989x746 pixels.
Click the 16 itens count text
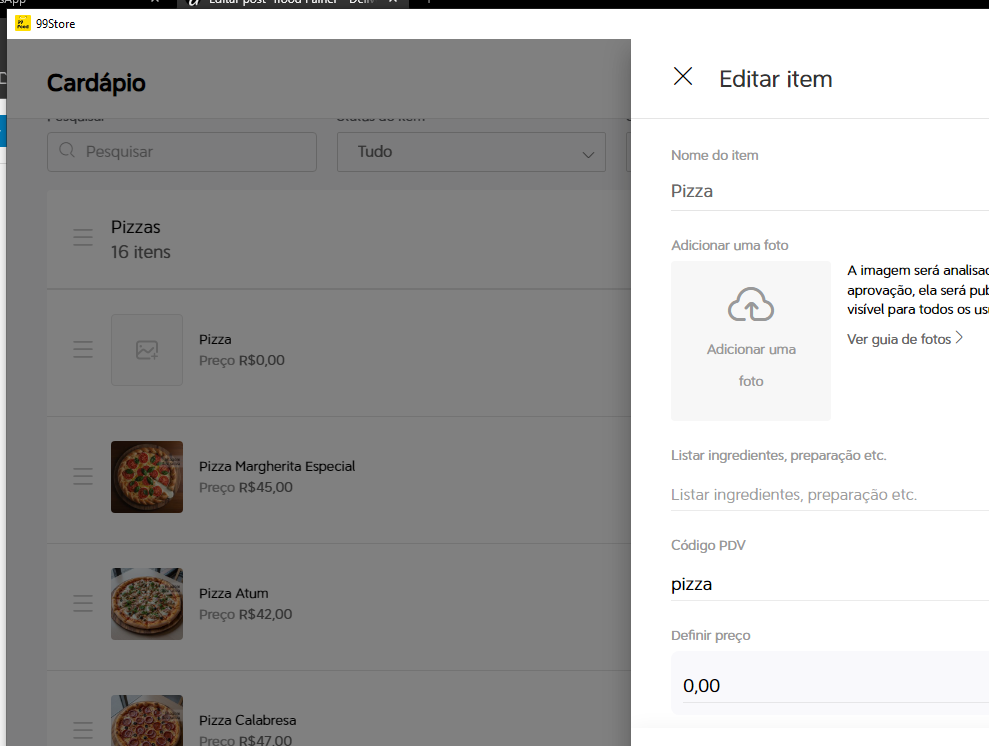click(141, 252)
